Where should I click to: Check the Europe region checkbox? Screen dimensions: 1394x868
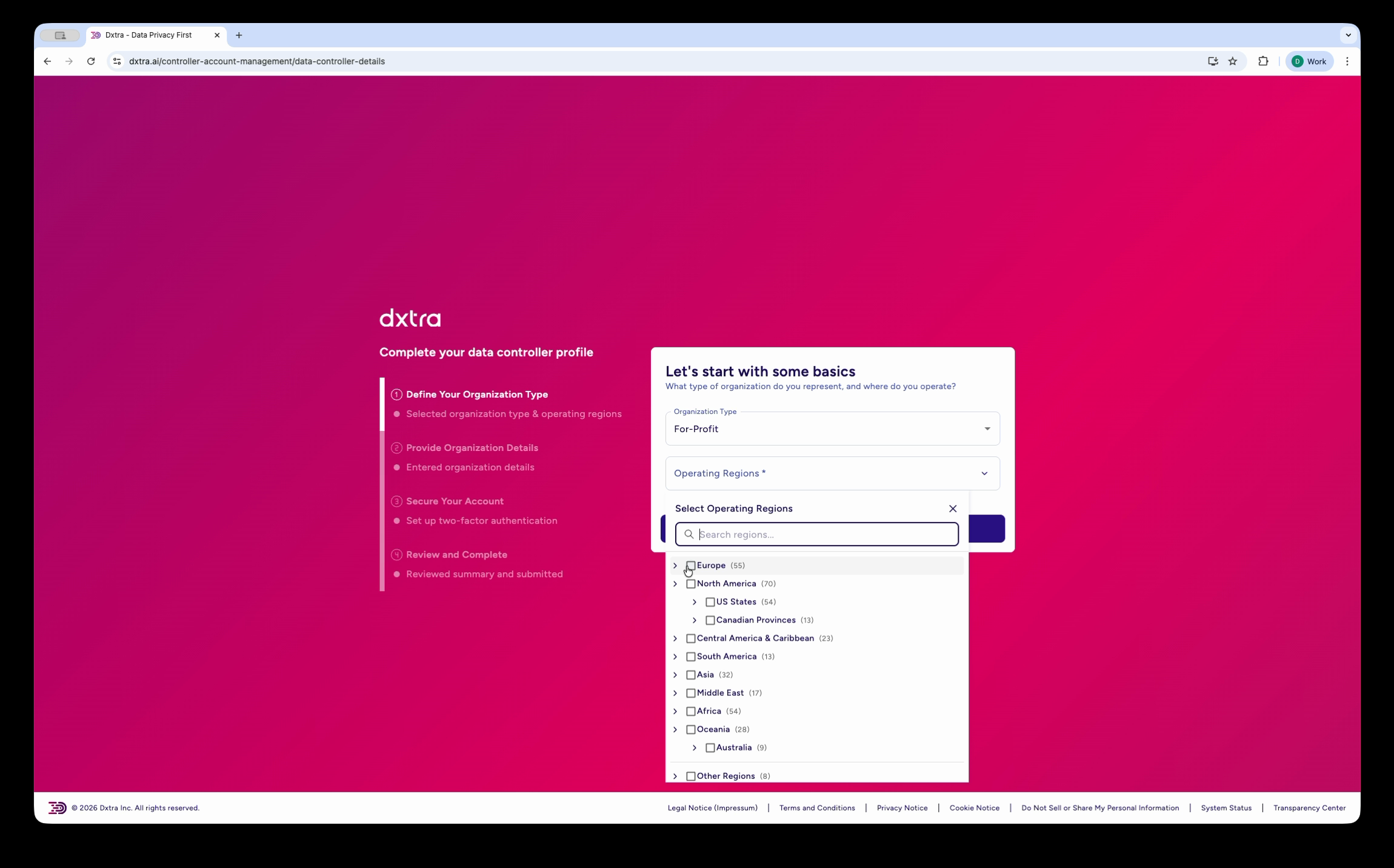(690, 566)
